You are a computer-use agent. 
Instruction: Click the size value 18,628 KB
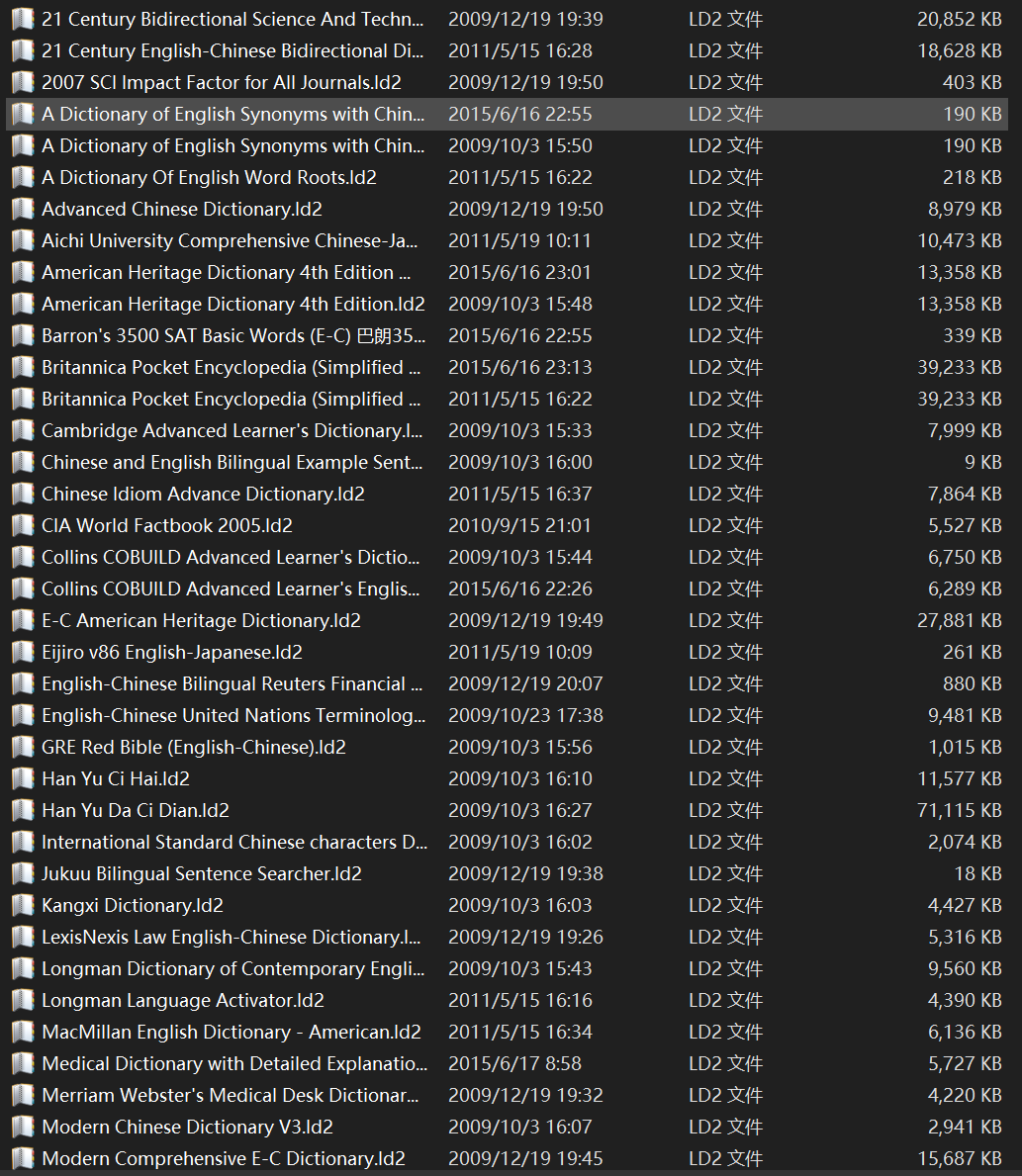tap(960, 50)
